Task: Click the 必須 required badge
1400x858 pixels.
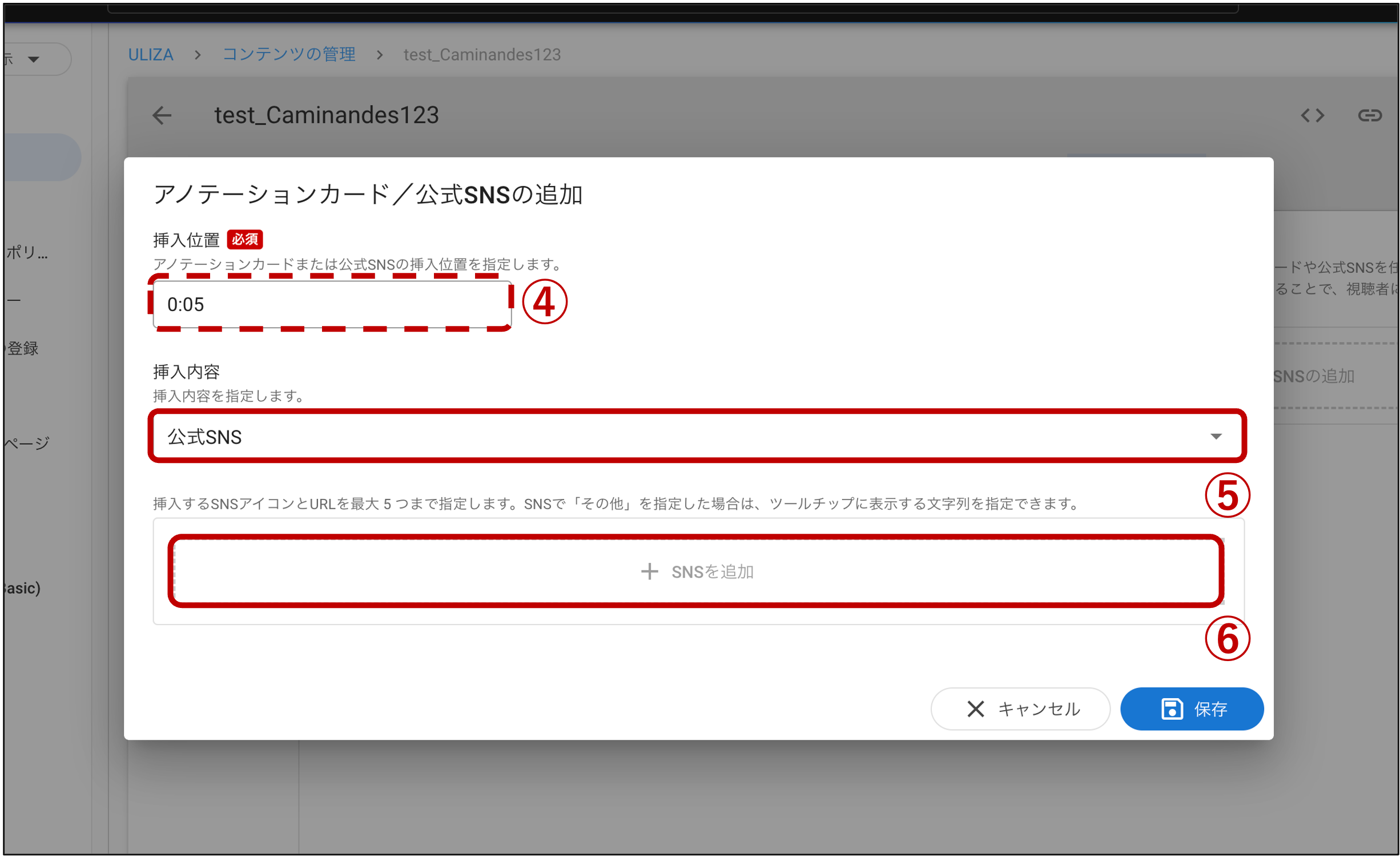Action: pos(245,239)
